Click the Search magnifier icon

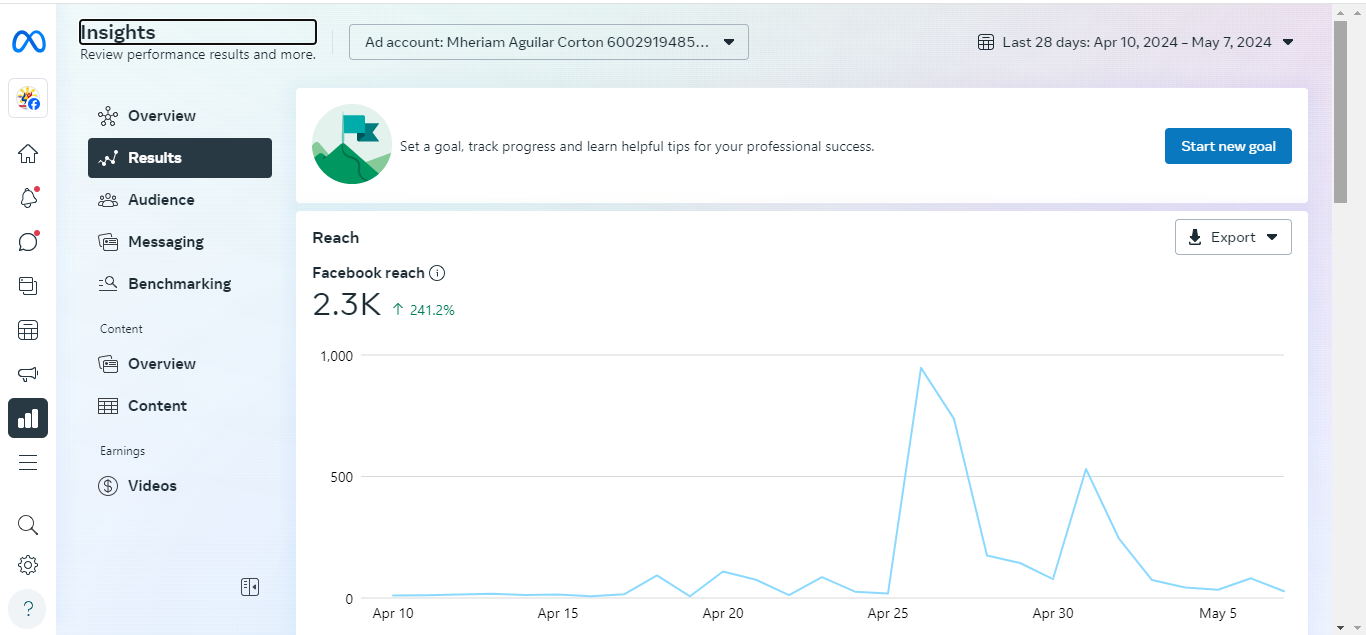pyautogui.click(x=28, y=525)
